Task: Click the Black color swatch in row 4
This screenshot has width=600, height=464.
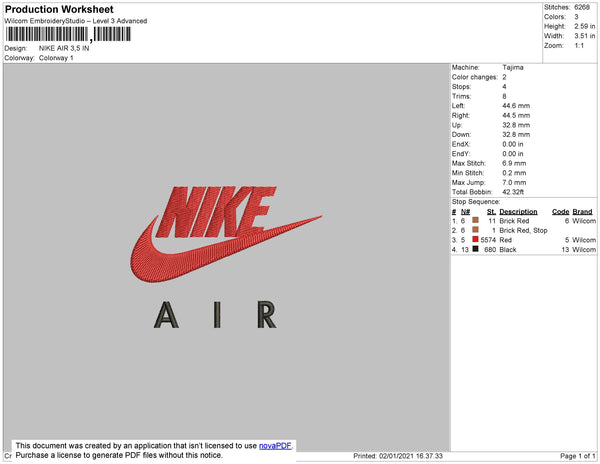Action: tap(475, 249)
